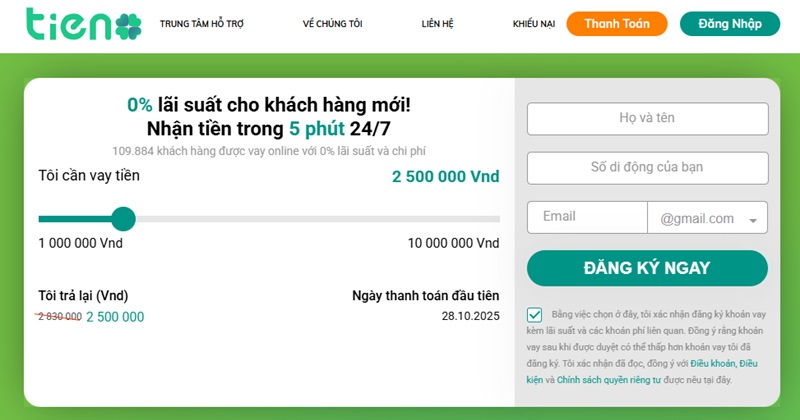This screenshot has height=420, width=800.
Task: Open Chính sách quyền riêng tư link
Action: tap(607, 380)
